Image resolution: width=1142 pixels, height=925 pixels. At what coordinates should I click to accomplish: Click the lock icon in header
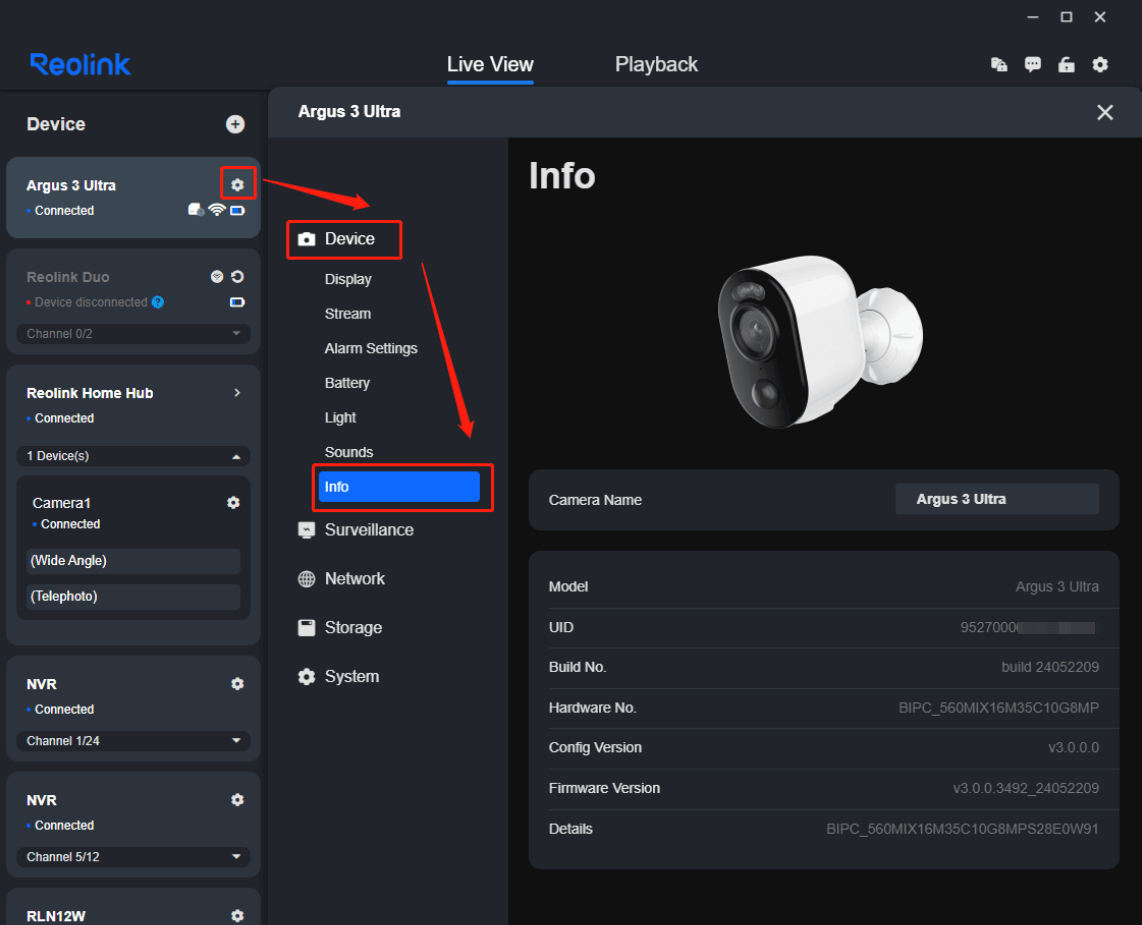pyautogui.click(x=1066, y=65)
